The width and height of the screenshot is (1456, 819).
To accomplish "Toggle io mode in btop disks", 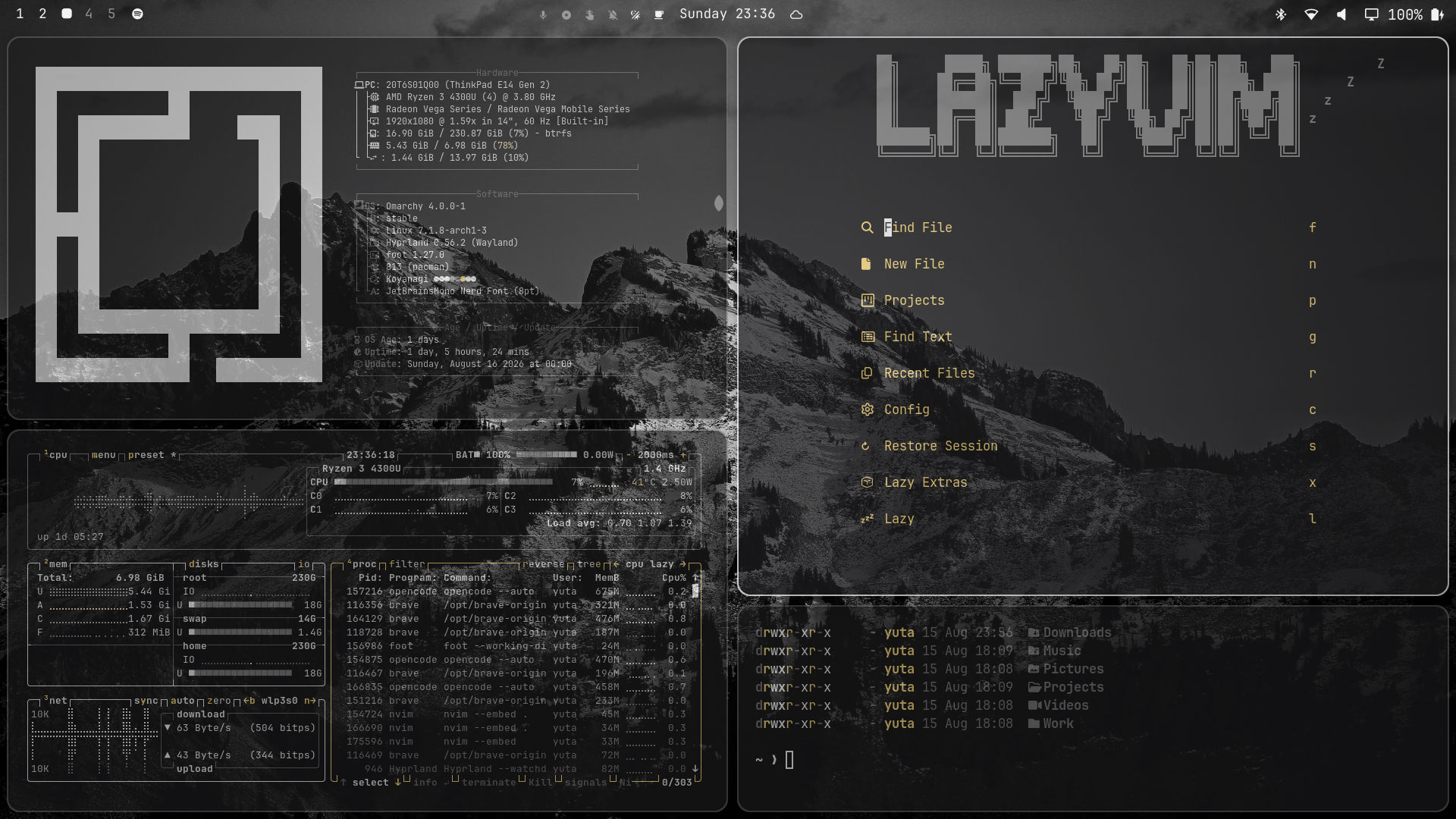I will [x=304, y=564].
